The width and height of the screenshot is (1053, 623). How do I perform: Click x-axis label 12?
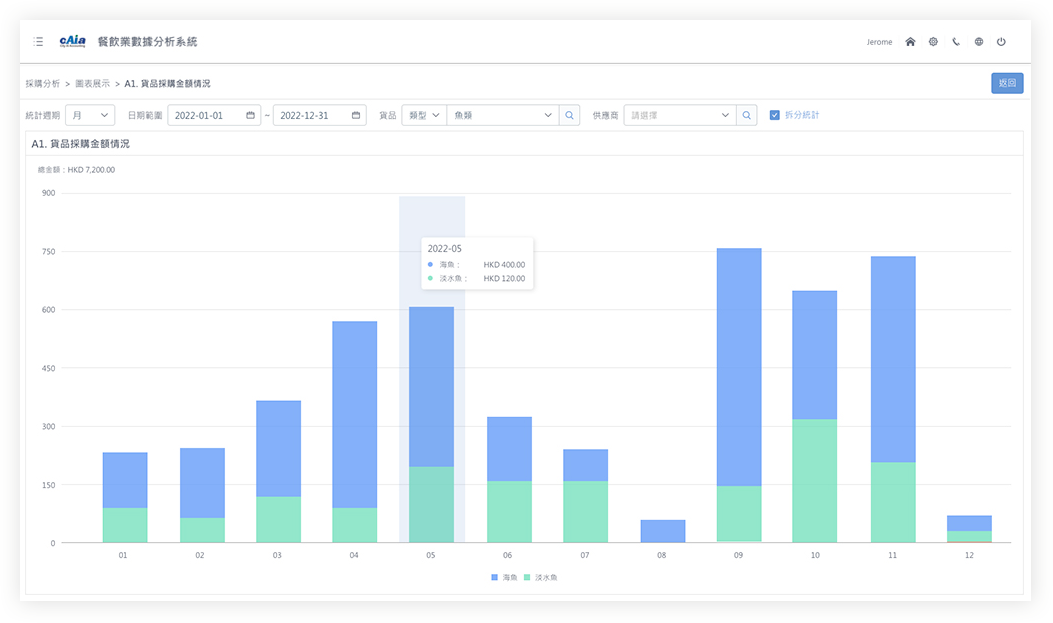pos(969,555)
